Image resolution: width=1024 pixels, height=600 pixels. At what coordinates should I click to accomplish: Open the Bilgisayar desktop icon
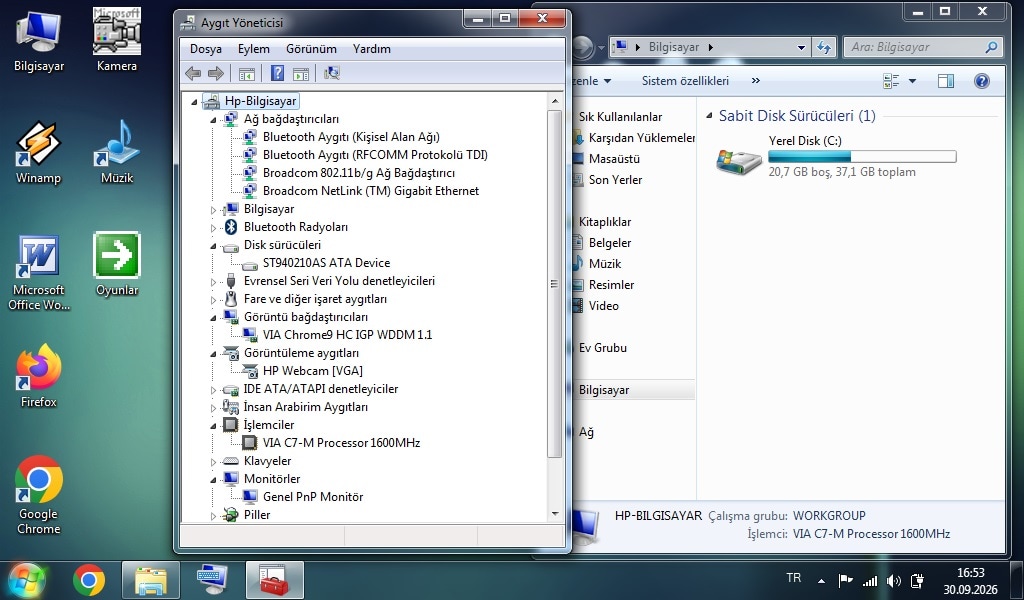coord(39,40)
